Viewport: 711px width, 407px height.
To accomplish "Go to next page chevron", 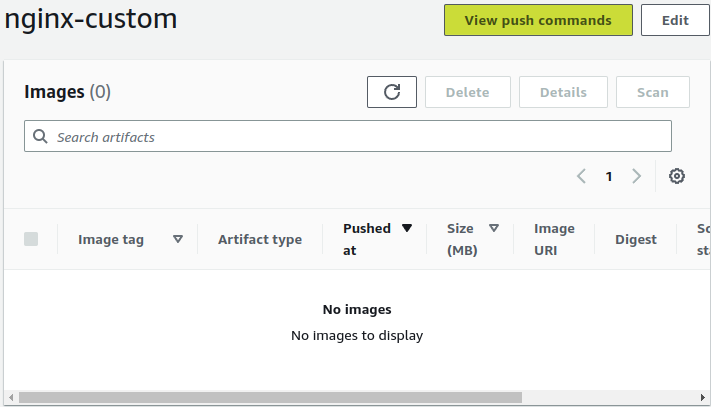I will pos(637,176).
